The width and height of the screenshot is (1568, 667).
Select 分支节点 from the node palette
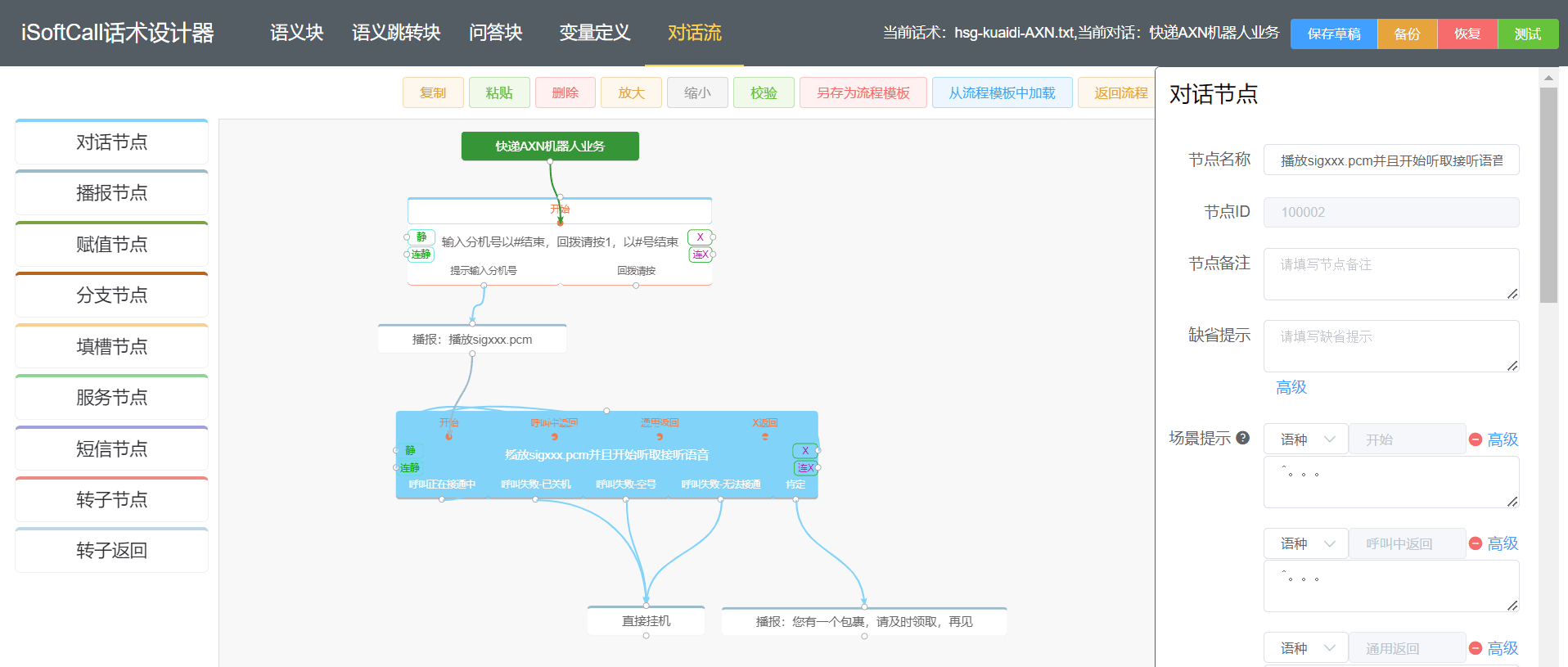(112, 295)
